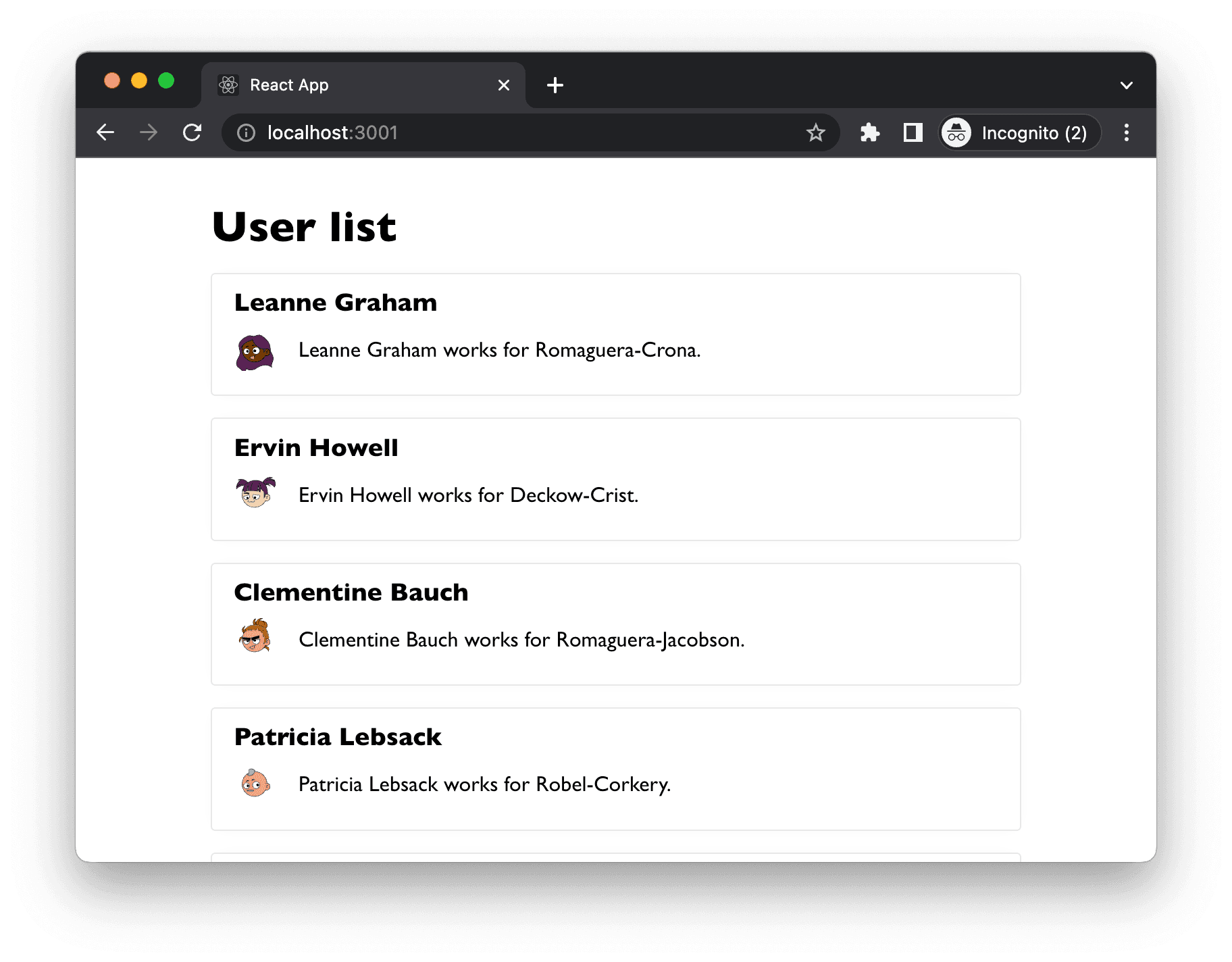
Task: Click Leanne Graham's avatar image
Action: 255,352
